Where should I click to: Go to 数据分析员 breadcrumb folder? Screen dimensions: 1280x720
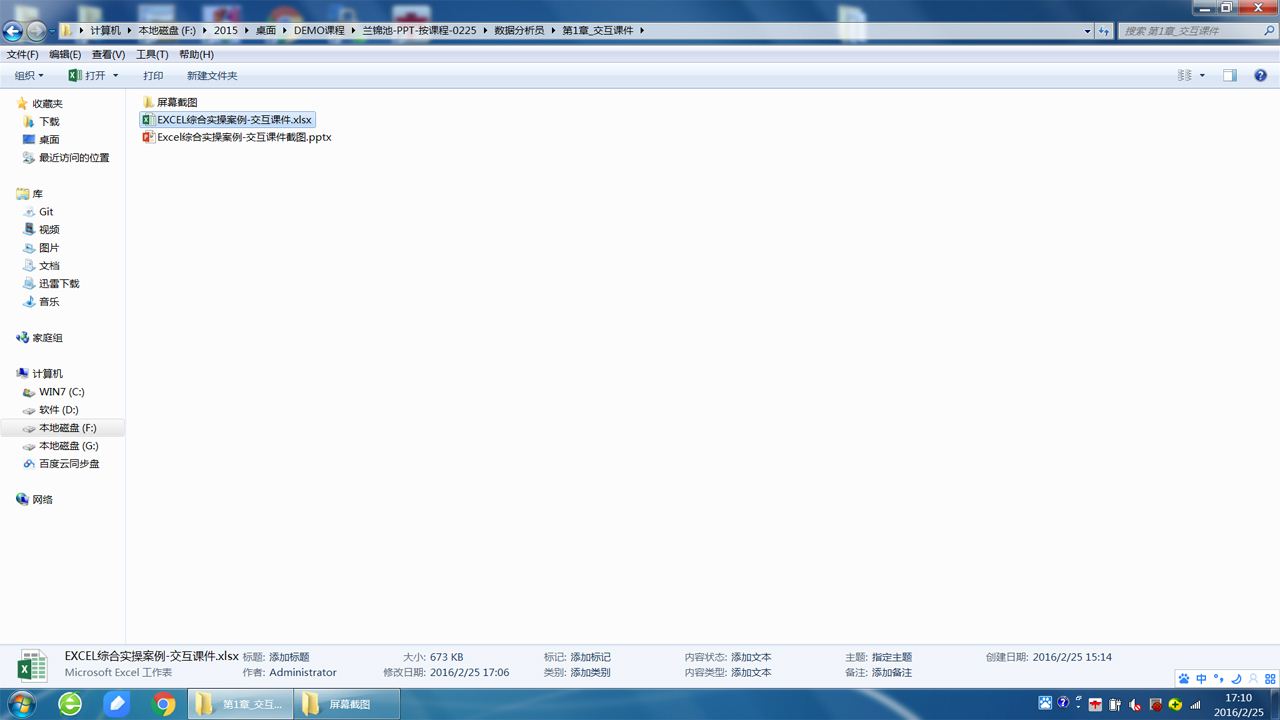point(520,31)
